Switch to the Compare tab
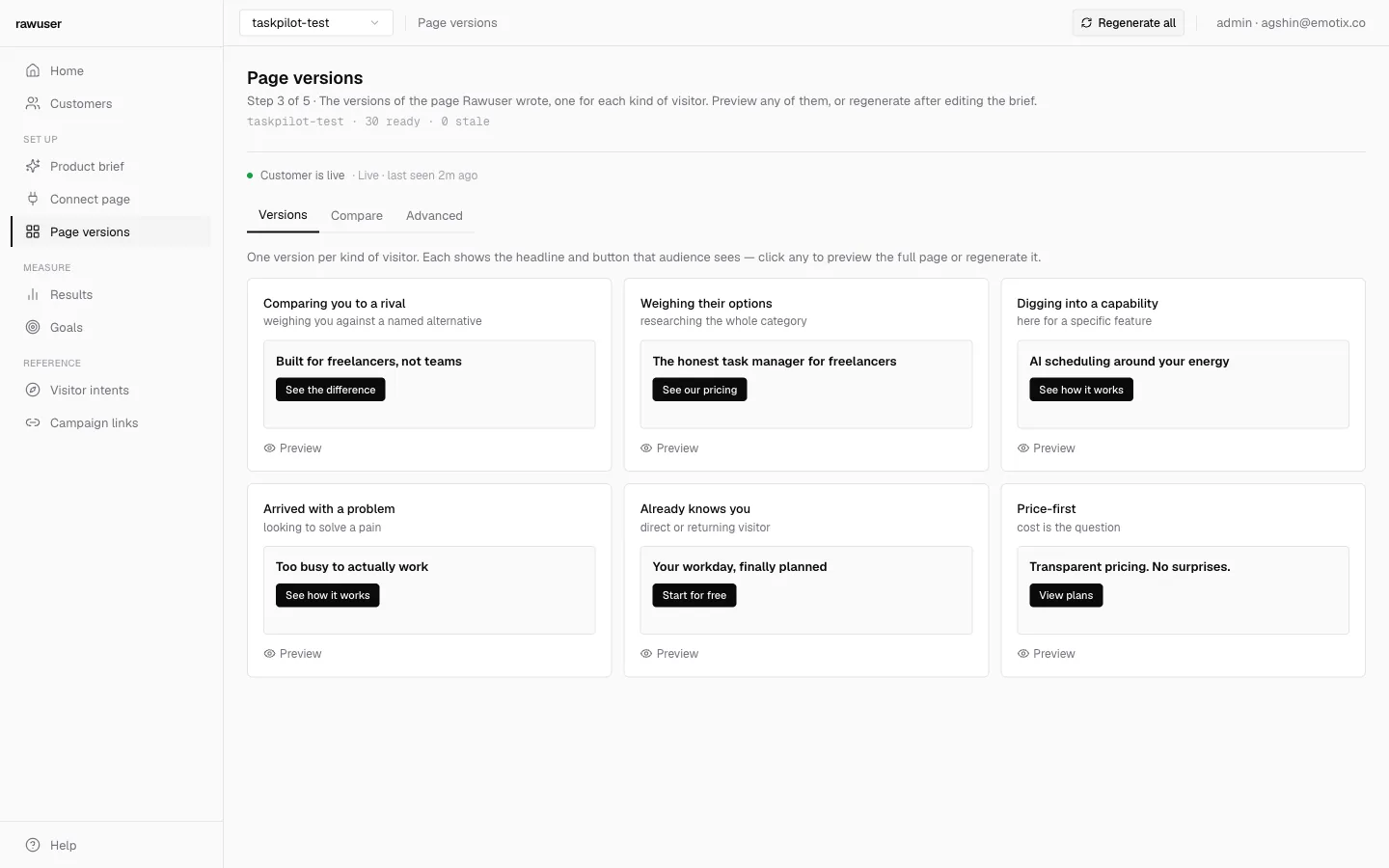Image resolution: width=1389 pixels, height=868 pixels. tap(357, 216)
